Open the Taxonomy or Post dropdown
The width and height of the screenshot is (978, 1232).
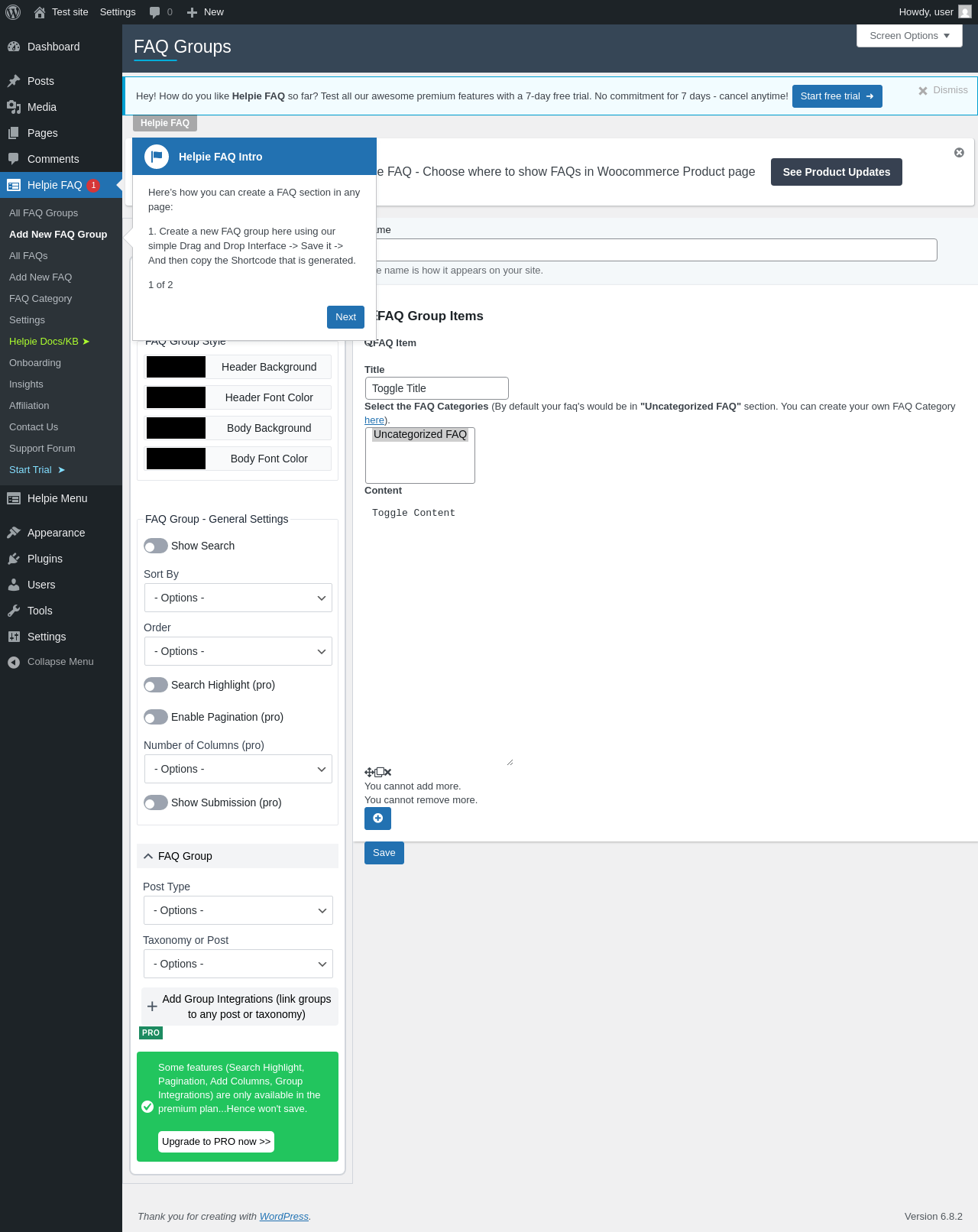238,964
